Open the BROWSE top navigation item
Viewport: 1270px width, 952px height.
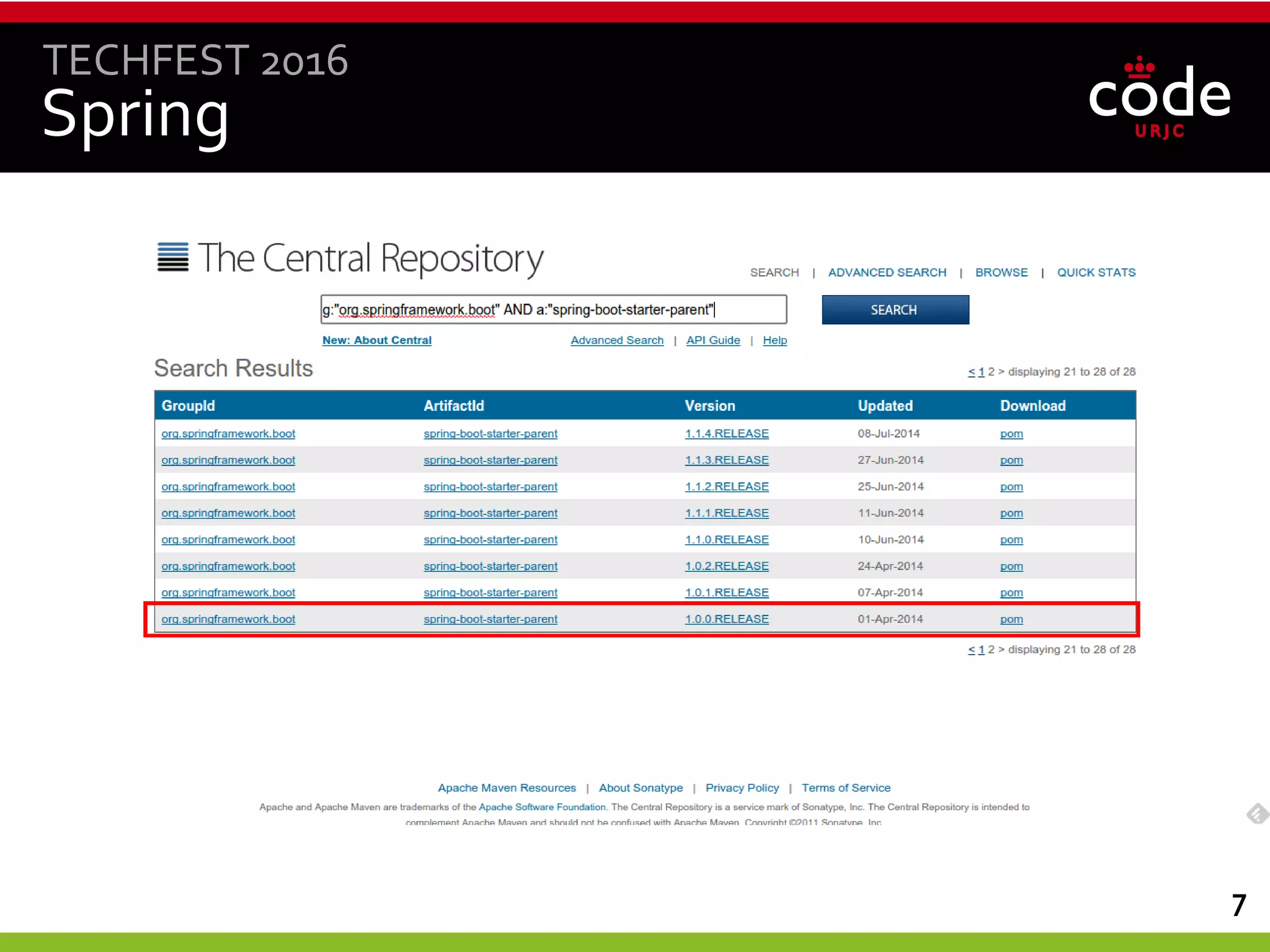click(1001, 273)
